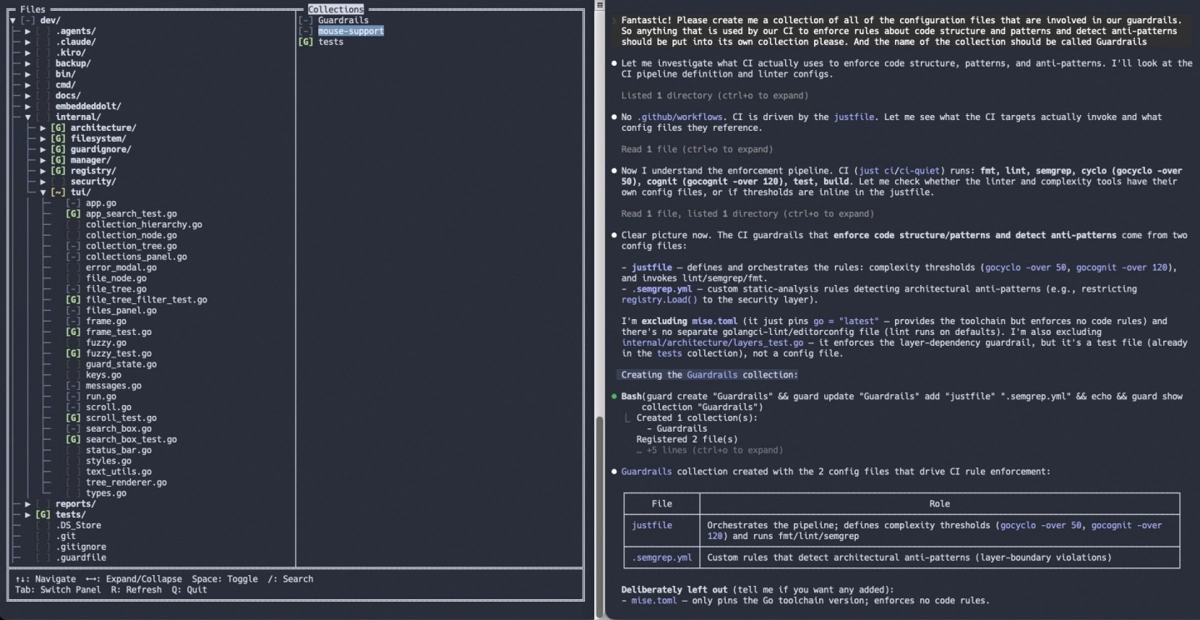Expand the registry/ folder arrow
The image size is (1200, 620).
pyautogui.click(x=43, y=171)
